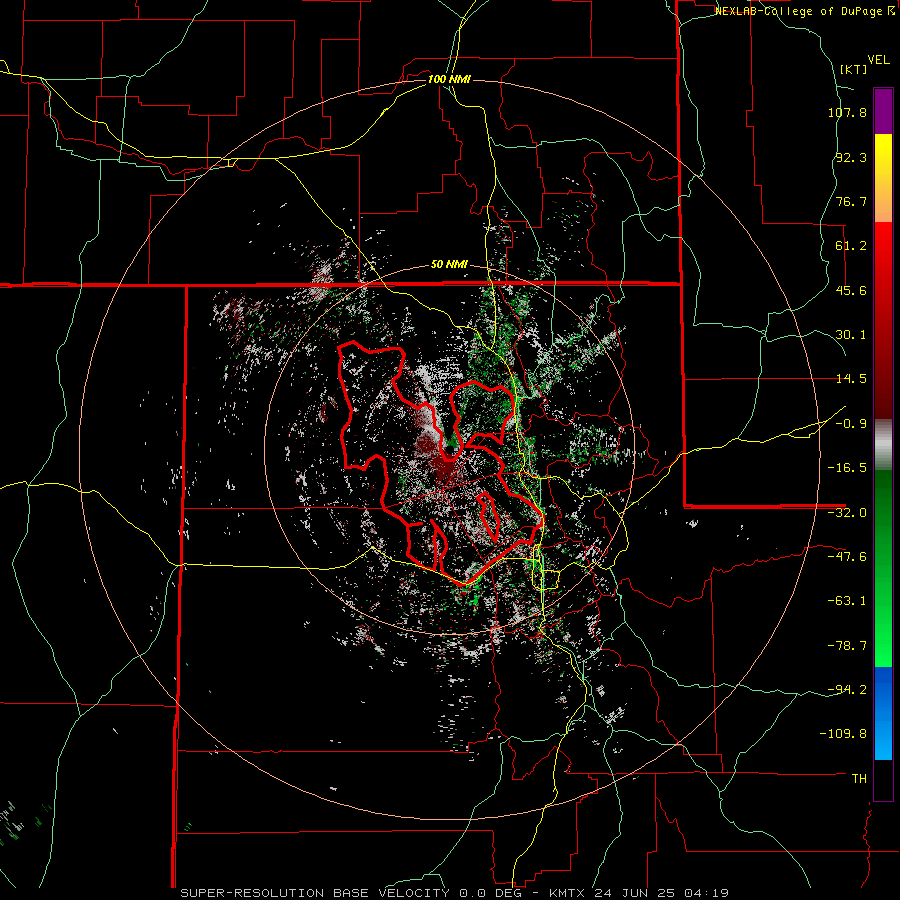Select the -32.0 velocity scale value
The width and height of the screenshot is (900, 900).
(847, 513)
